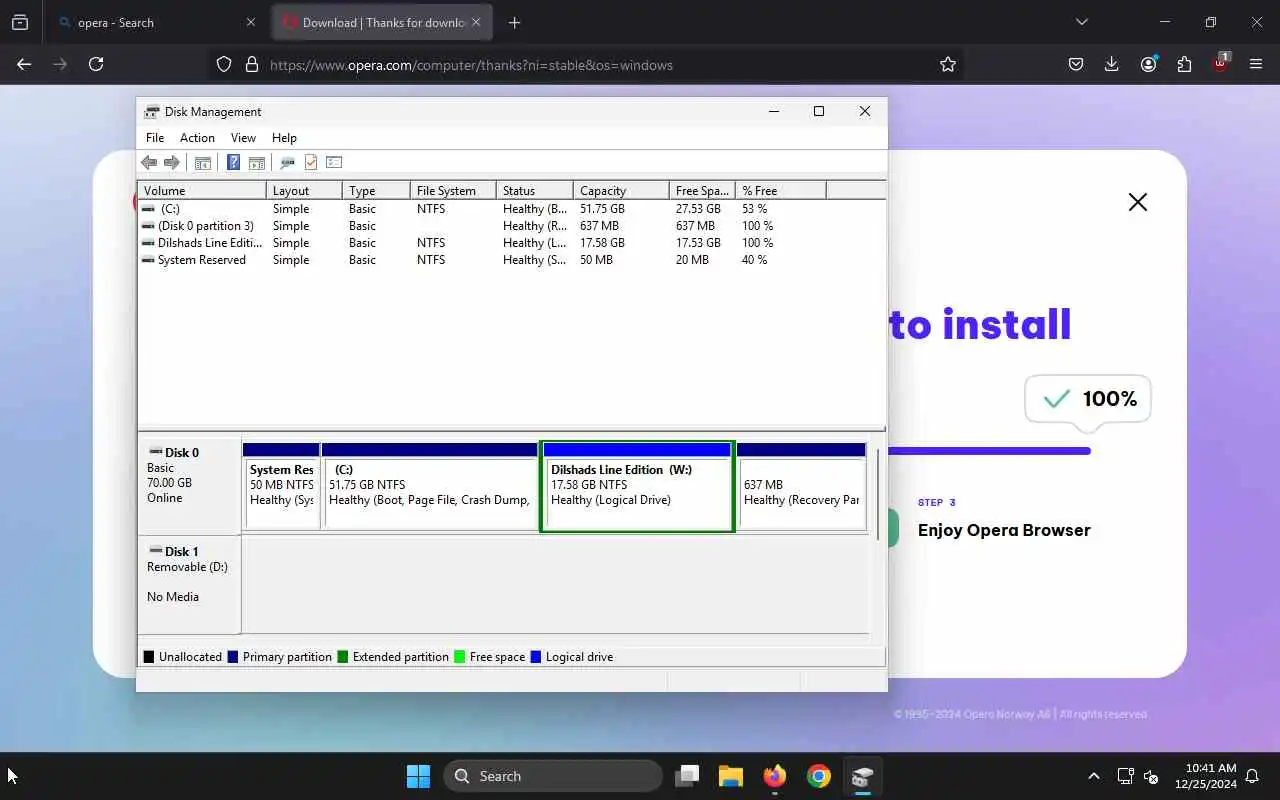Viewport: 1280px width, 800px height.
Task: Show hidden system tray icons chevron
Action: pos(1094,776)
